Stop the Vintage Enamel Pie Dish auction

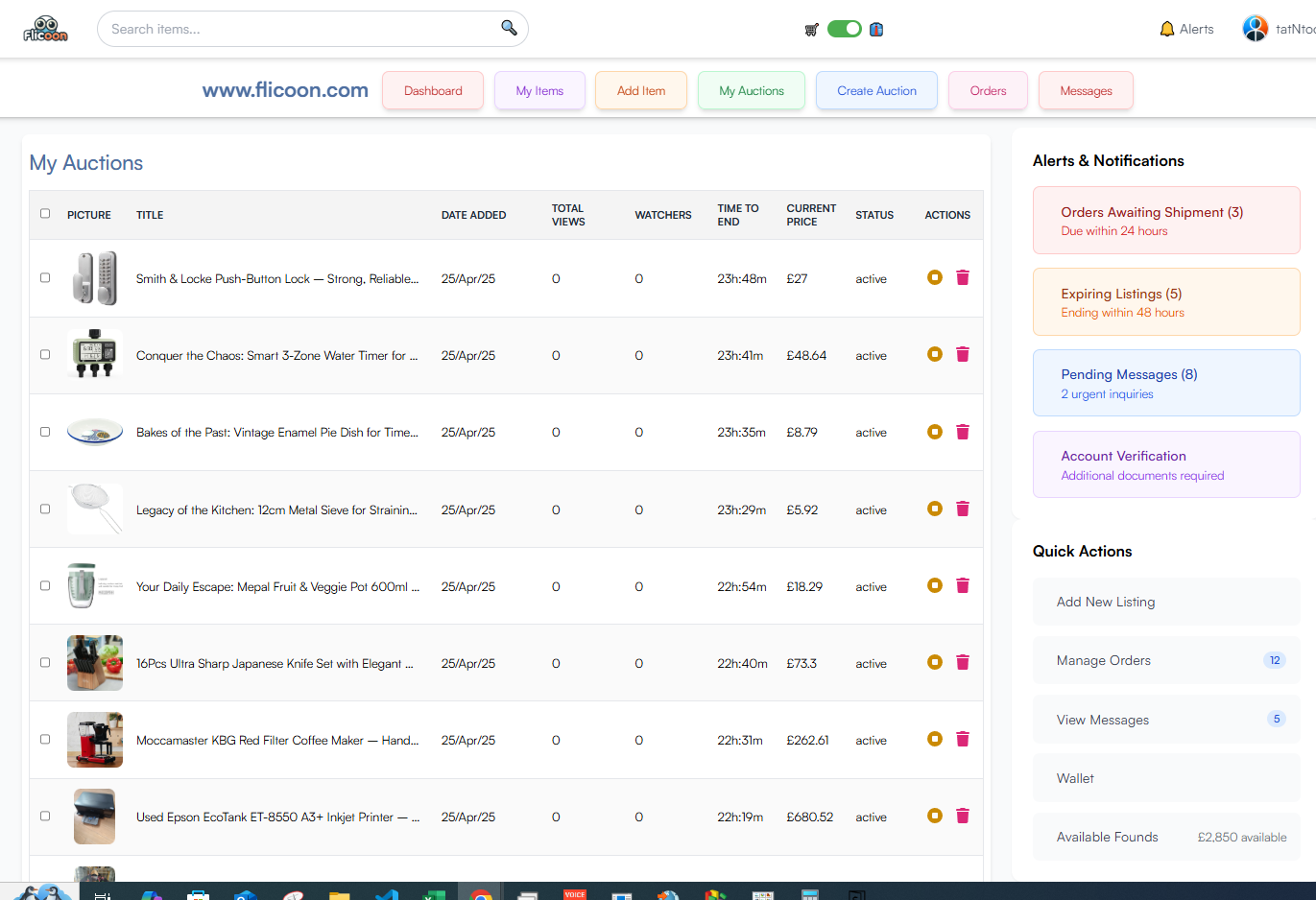point(935,432)
